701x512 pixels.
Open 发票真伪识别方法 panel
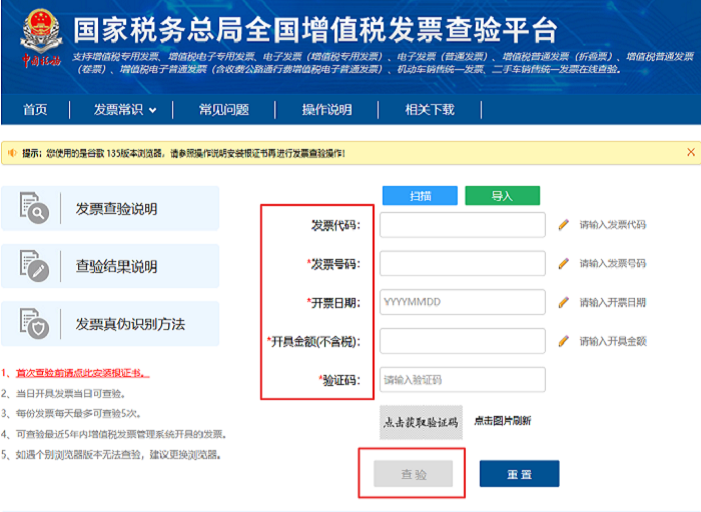point(110,324)
